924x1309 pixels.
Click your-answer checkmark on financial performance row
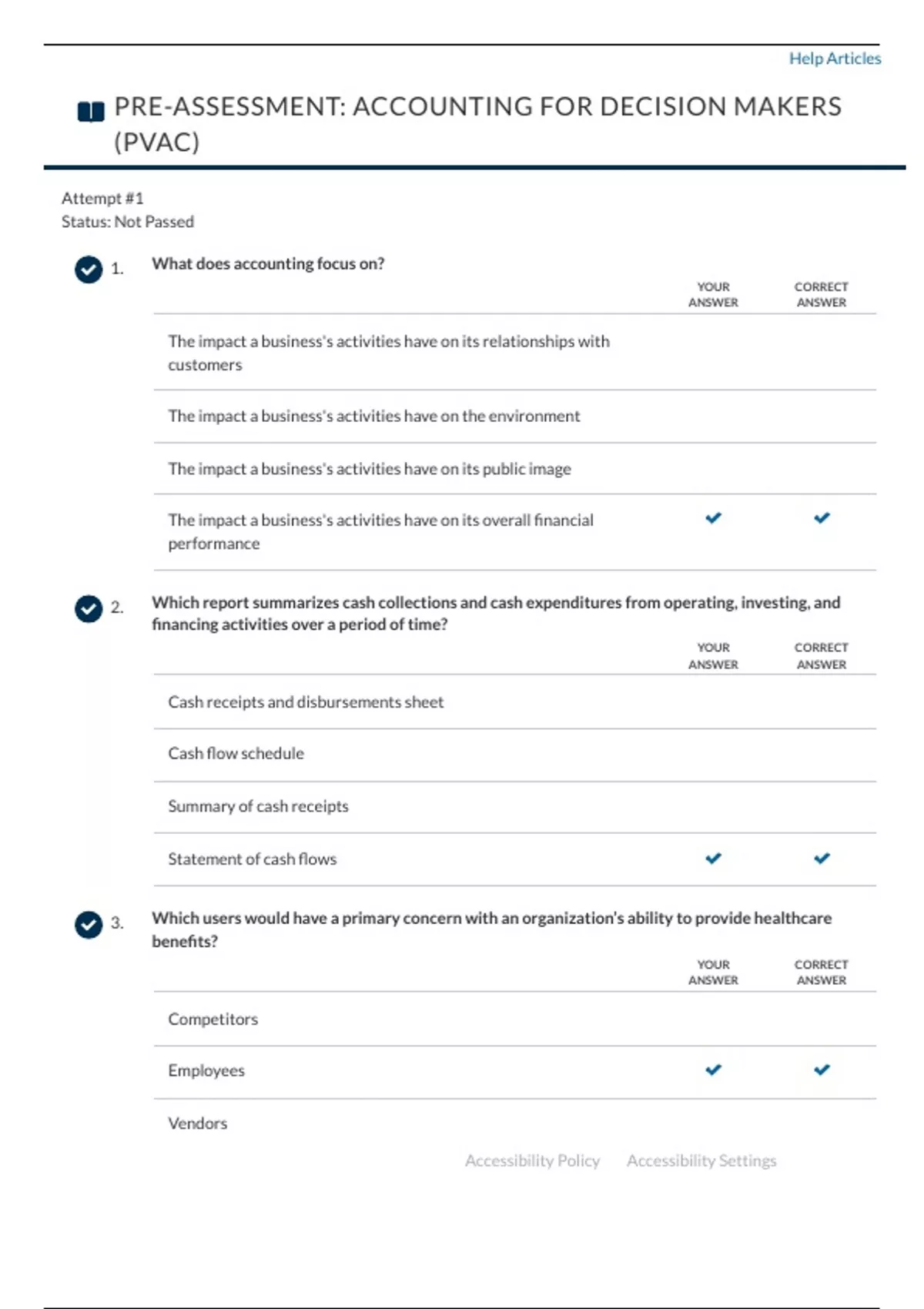[714, 518]
